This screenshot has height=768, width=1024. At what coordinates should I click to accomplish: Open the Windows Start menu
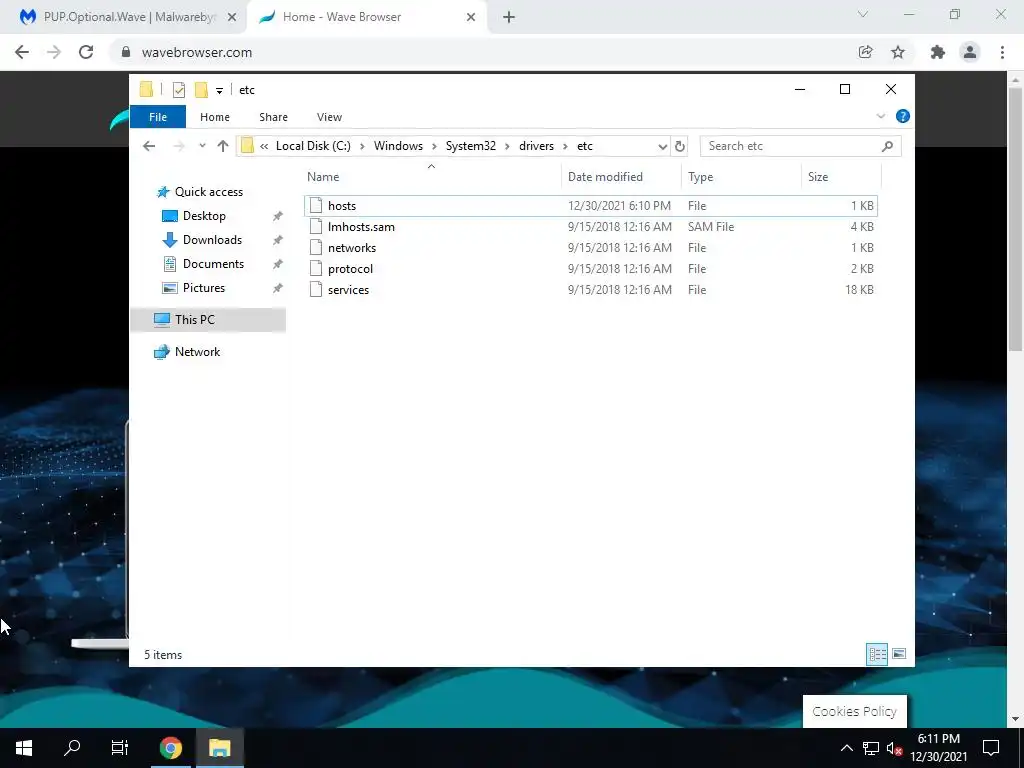[24, 748]
